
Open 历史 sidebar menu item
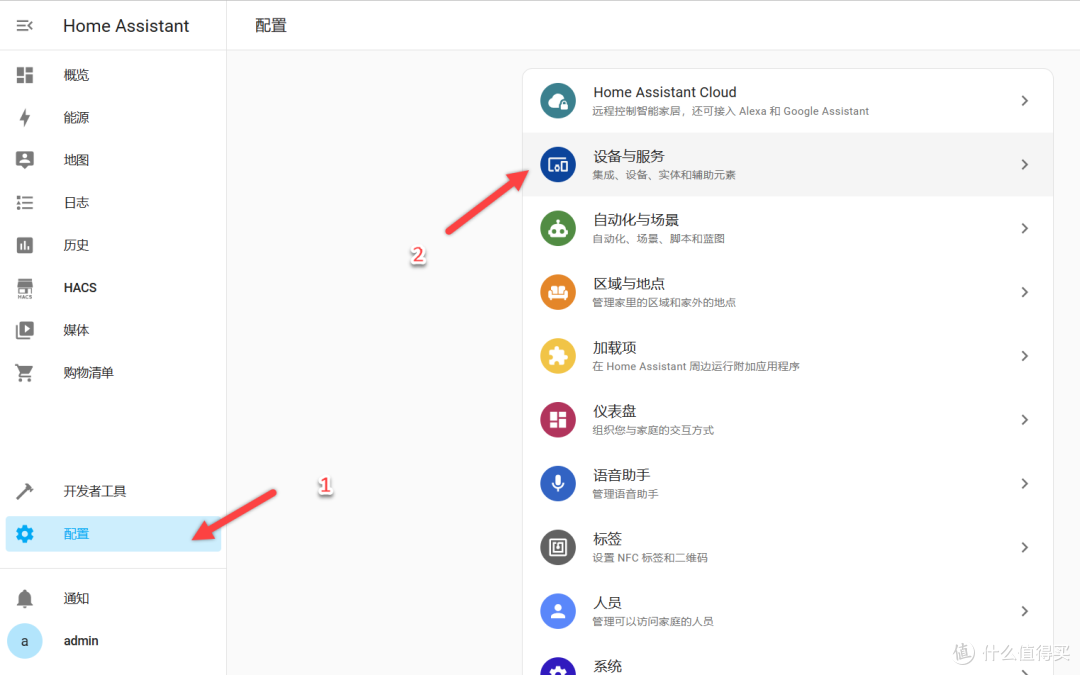pos(113,245)
